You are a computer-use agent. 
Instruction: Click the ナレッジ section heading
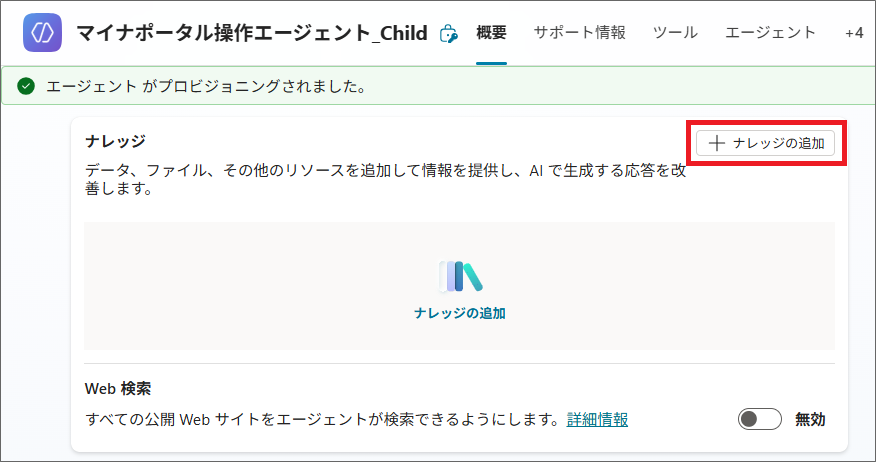click(116, 141)
